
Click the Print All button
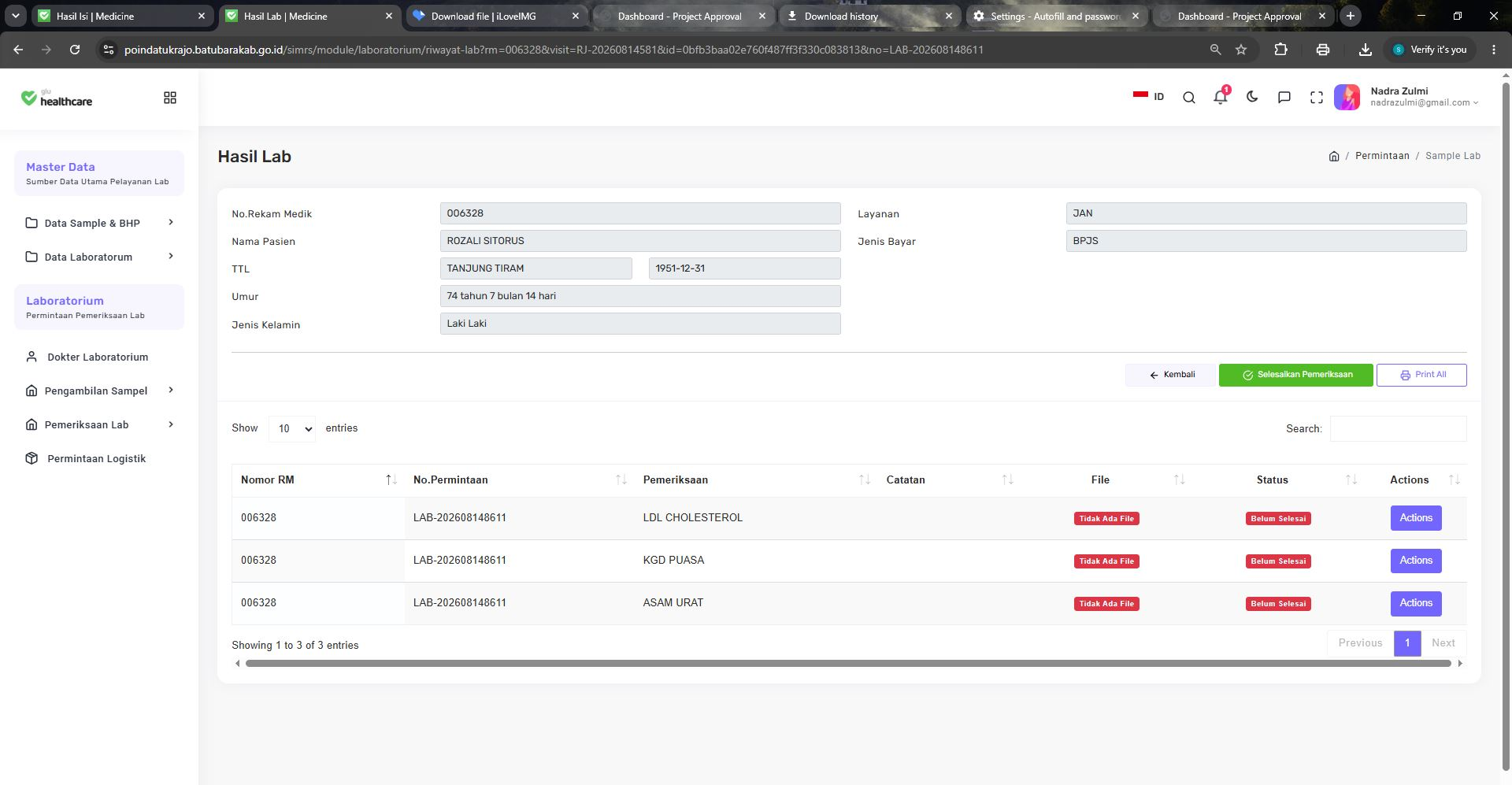(1421, 375)
